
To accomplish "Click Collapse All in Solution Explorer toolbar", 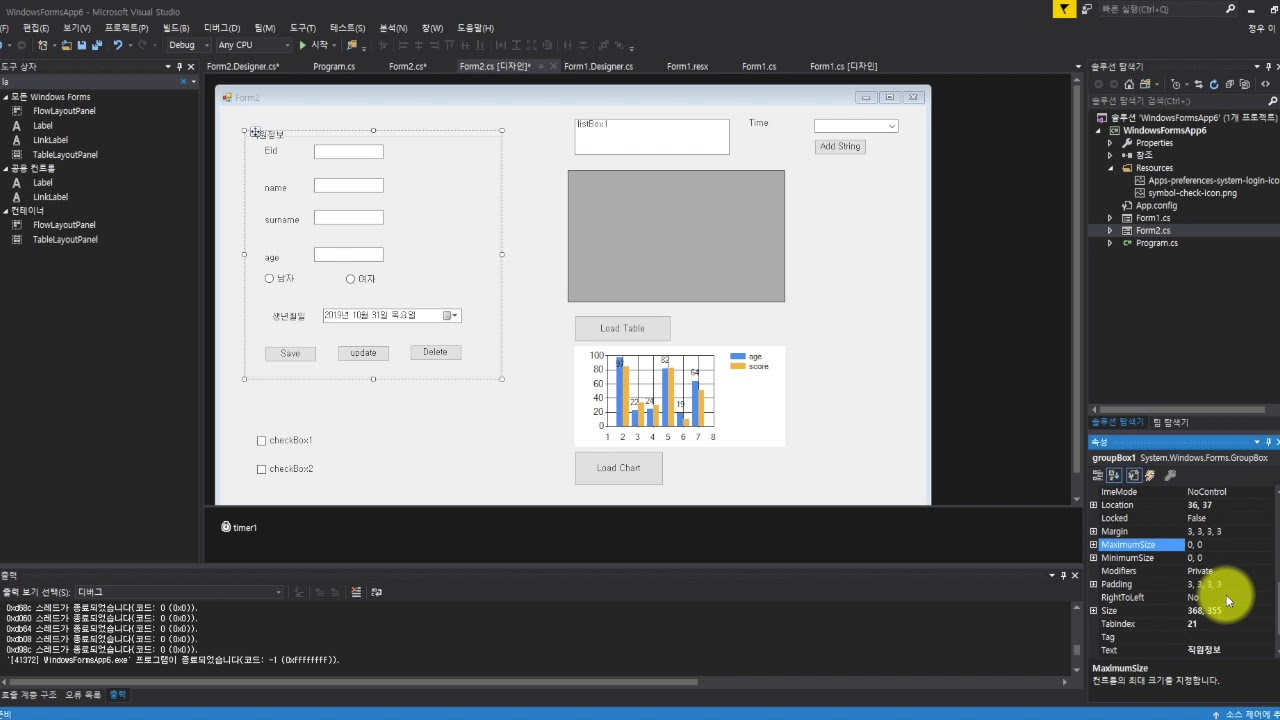I will [x=1229, y=84].
